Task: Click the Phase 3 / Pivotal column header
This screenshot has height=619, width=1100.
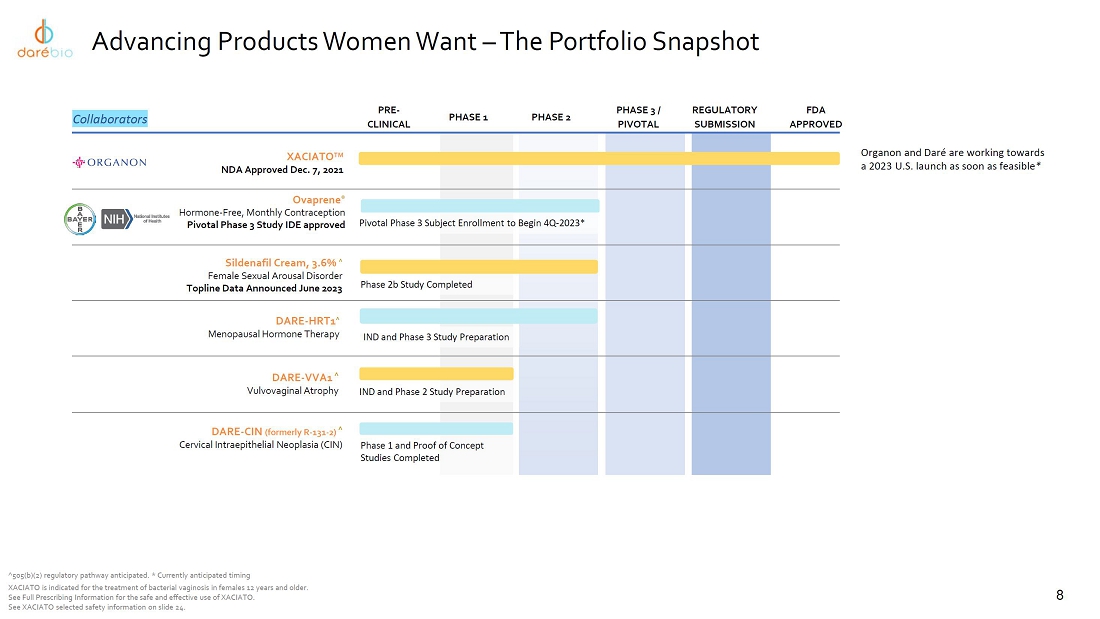Action: (x=638, y=117)
